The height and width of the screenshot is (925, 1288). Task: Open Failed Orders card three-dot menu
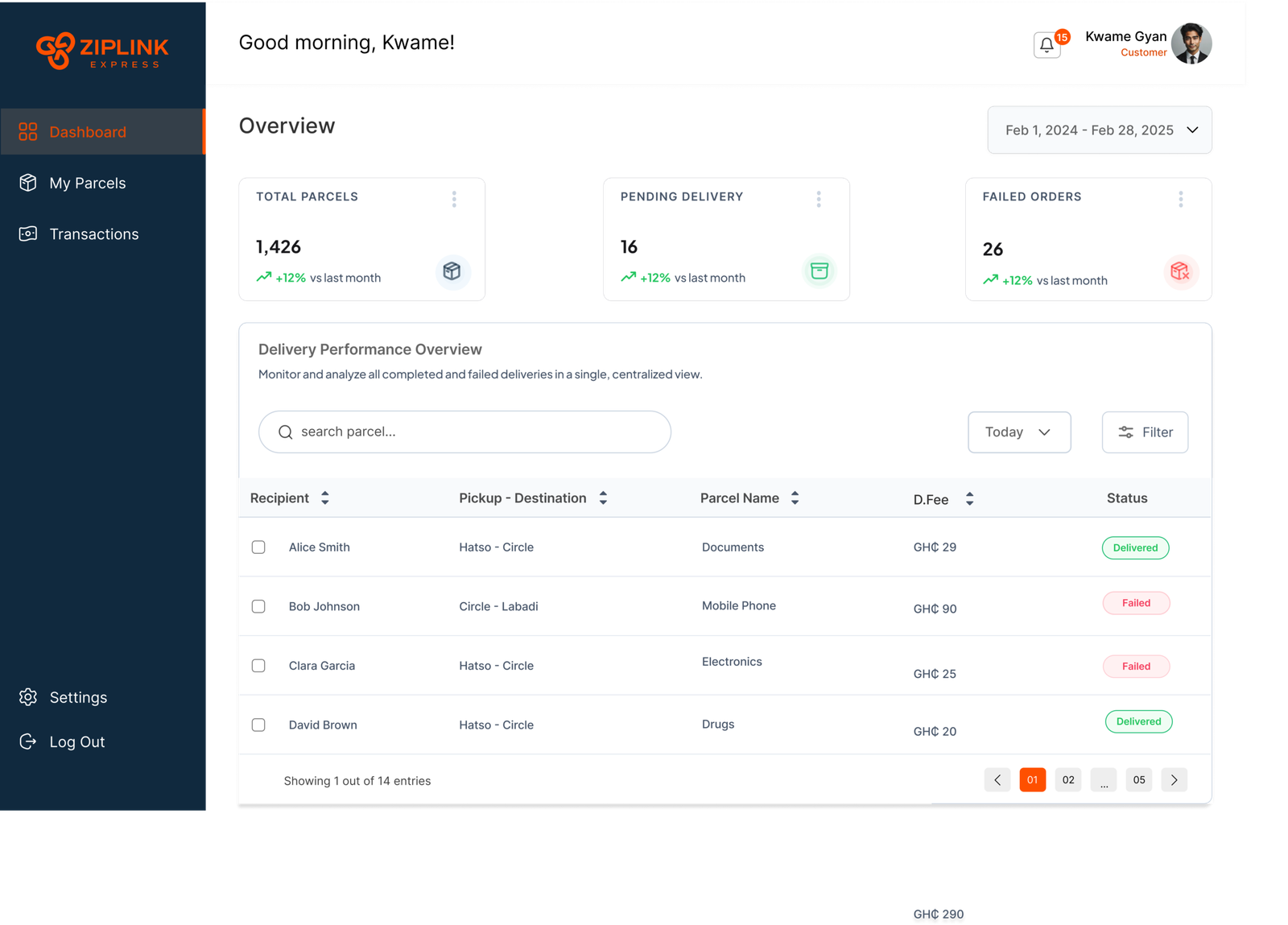[x=1180, y=199]
